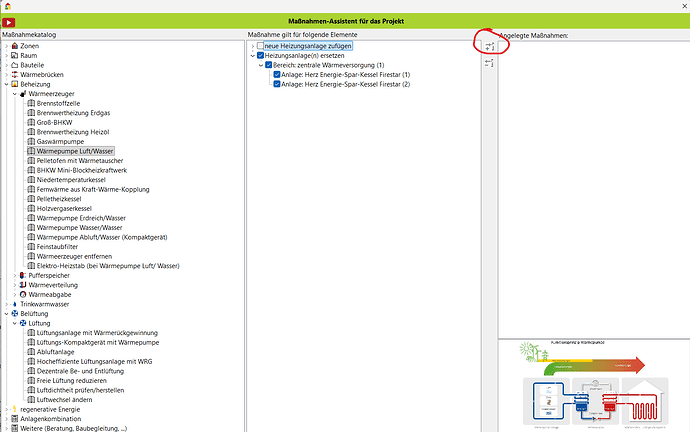
Task: Click the add measure icon (circled)
Action: click(x=489, y=46)
